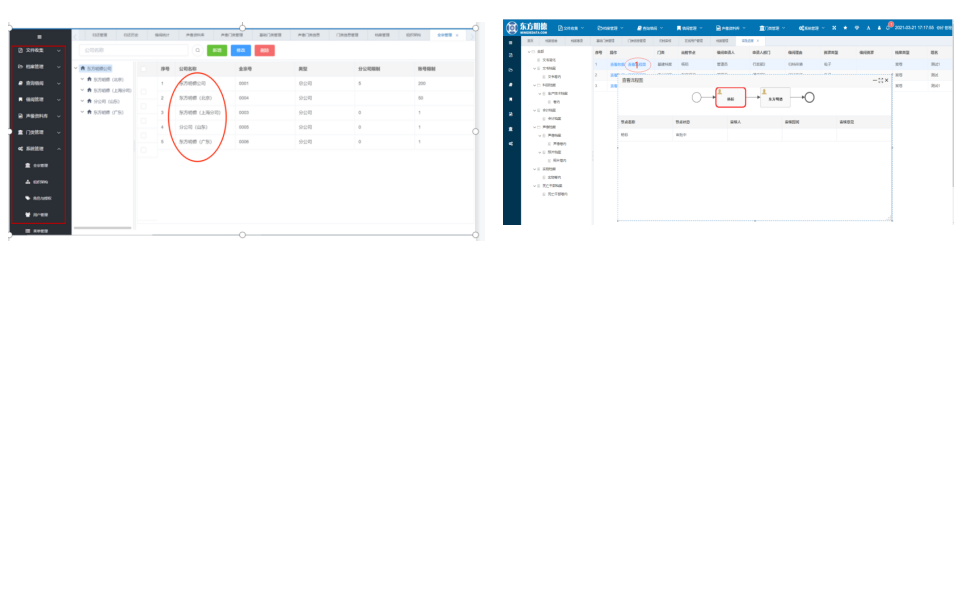Image resolution: width=969 pixels, height=597 pixels.
Task: Open 组织架构 in the sidebar submenu
Action: click(x=40, y=182)
